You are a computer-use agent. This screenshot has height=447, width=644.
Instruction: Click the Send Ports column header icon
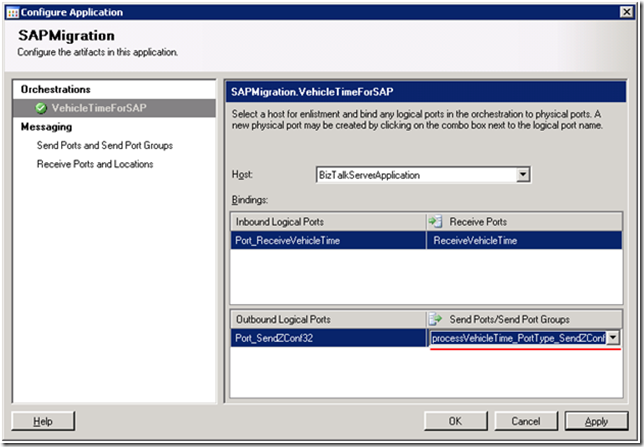coord(435,318)
